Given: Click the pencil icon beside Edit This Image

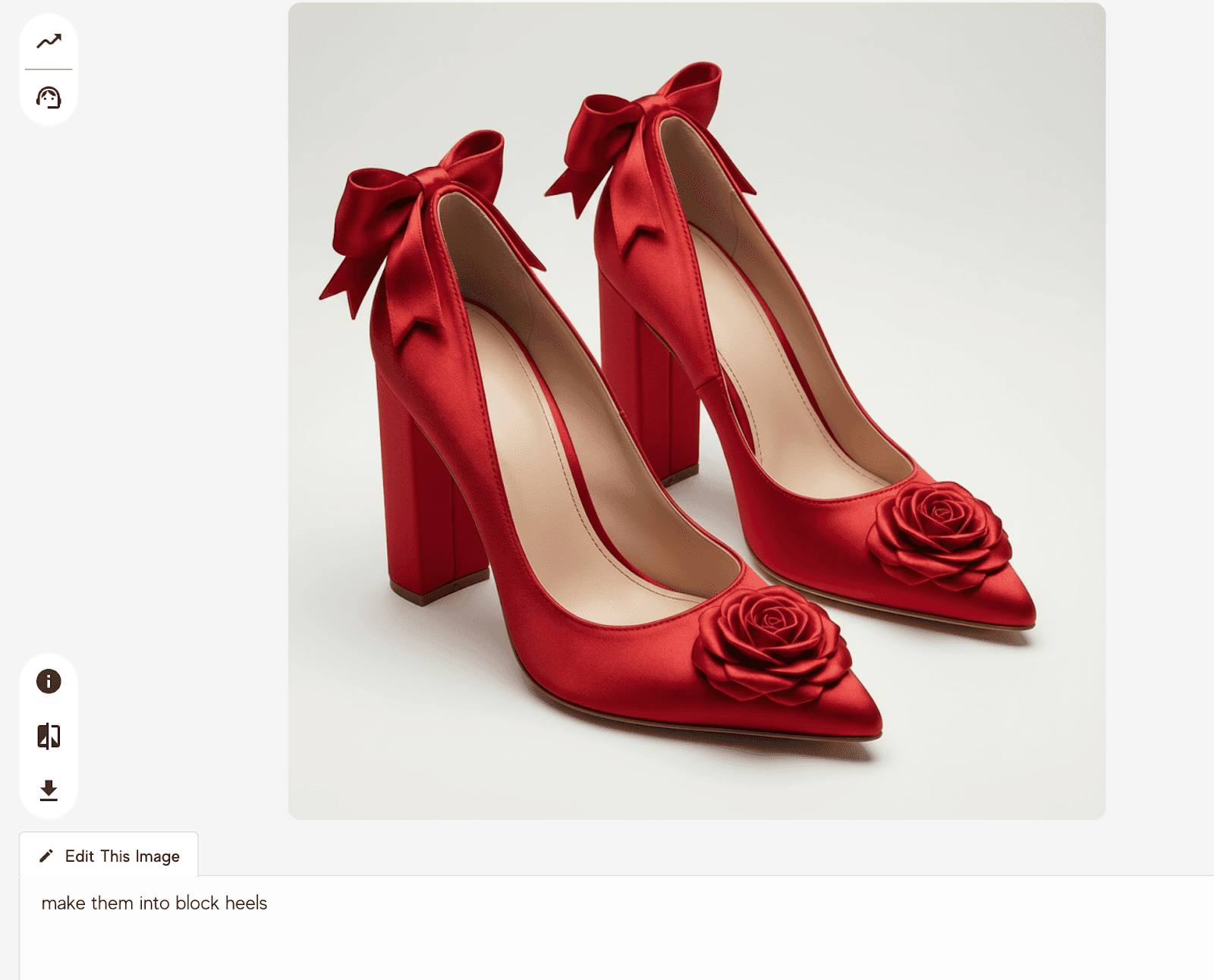Looking at the screenshot, I should [x=46, y=856].
